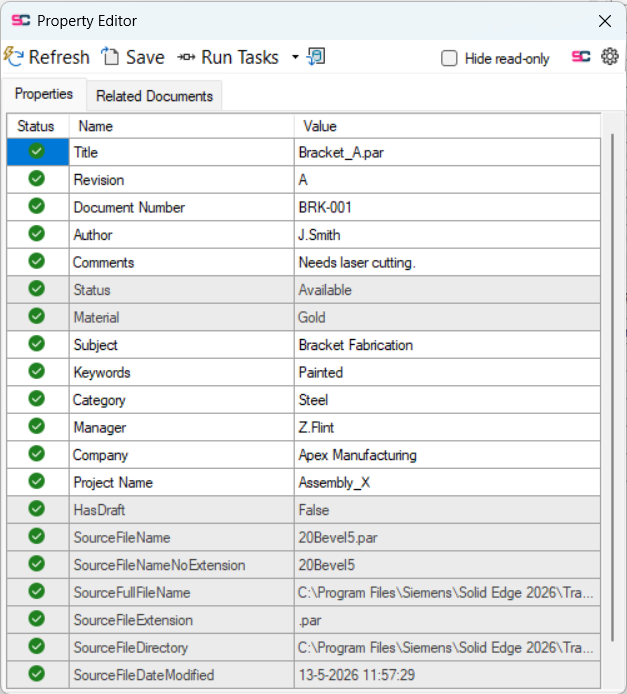Edit the Title value Bracket_A.par
Screen dimensions: 627x694
447,152
